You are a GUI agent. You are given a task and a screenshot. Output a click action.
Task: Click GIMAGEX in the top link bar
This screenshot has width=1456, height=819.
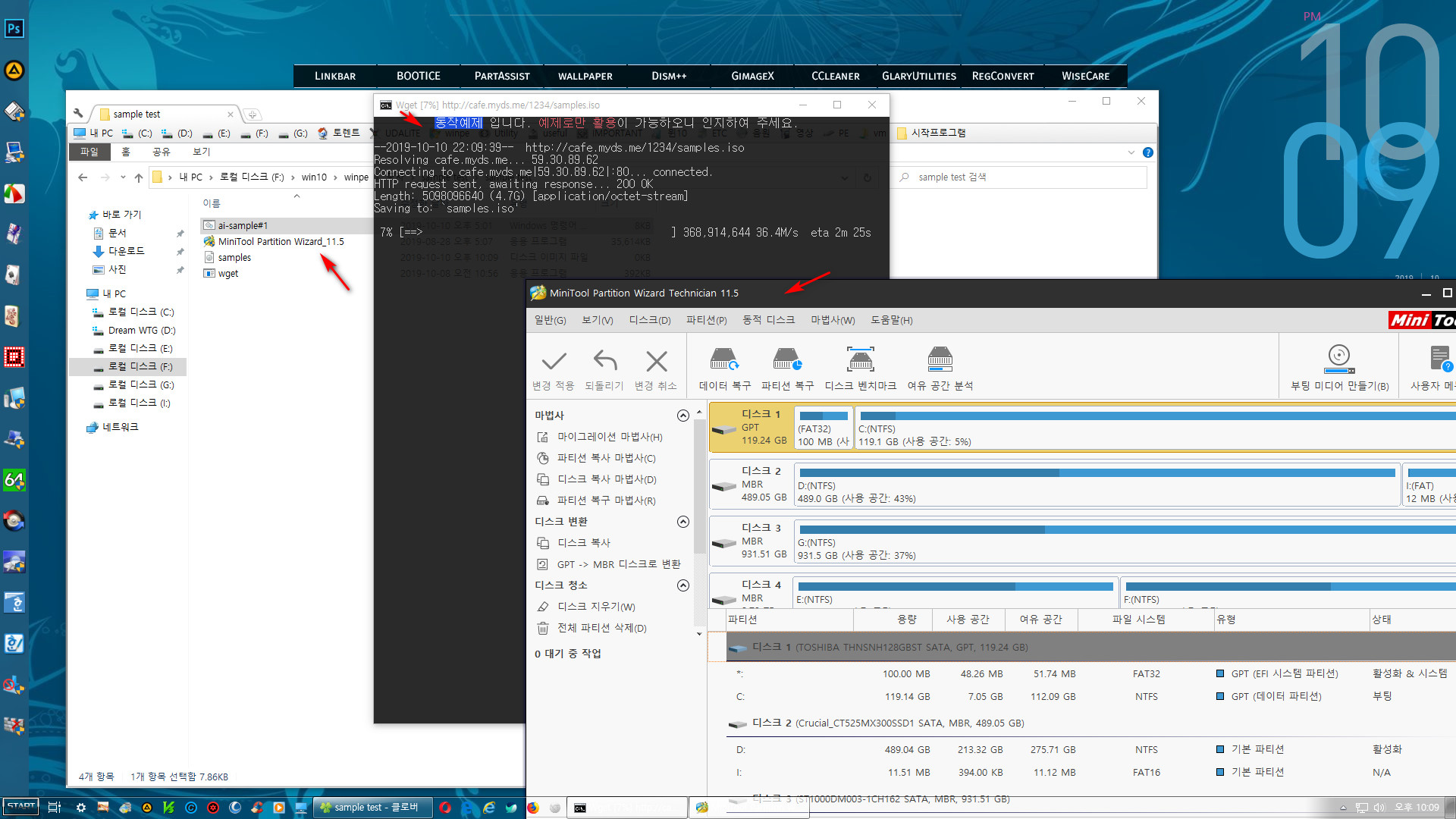[x=752, y=76]
